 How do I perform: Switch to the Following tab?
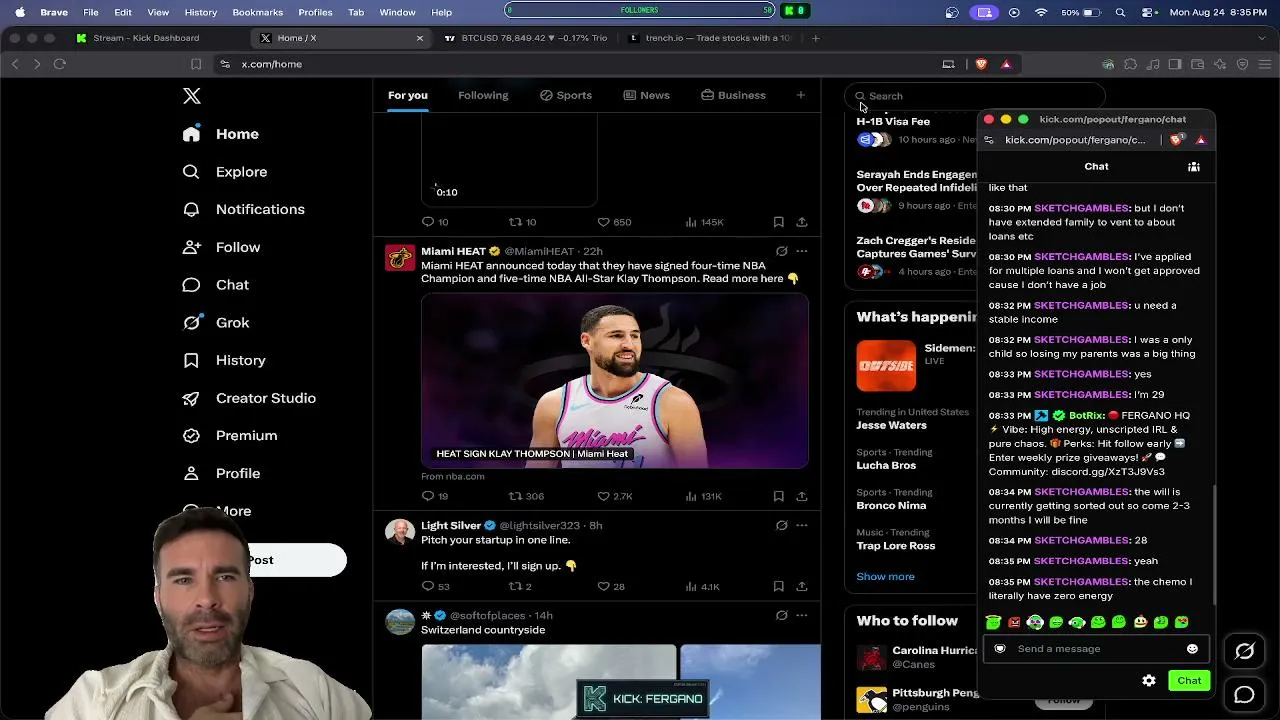pyautogui.click(x=483, y=95)
